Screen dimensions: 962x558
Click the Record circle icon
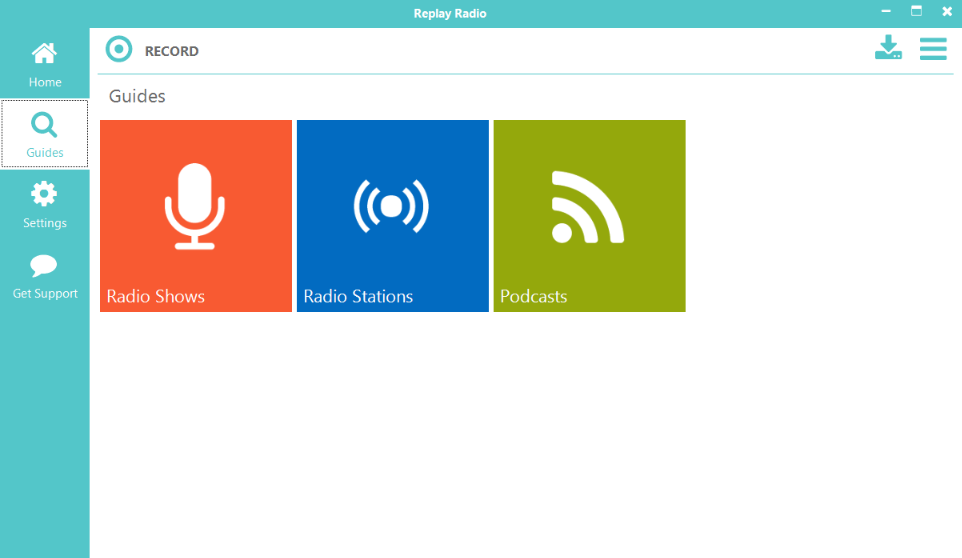[118, 49]
